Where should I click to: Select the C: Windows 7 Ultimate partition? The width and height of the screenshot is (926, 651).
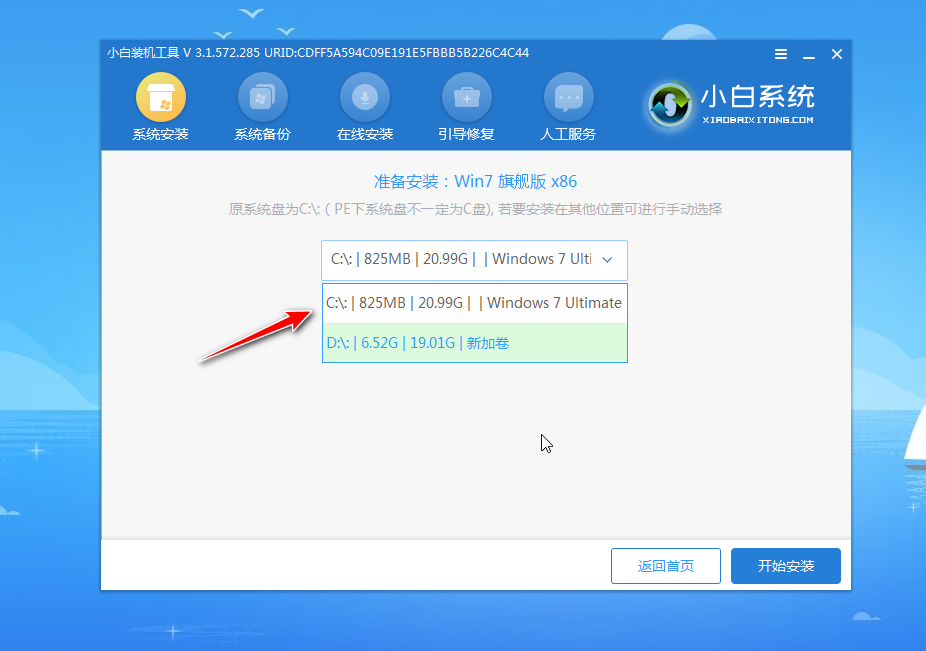click(x=474, y=302)
